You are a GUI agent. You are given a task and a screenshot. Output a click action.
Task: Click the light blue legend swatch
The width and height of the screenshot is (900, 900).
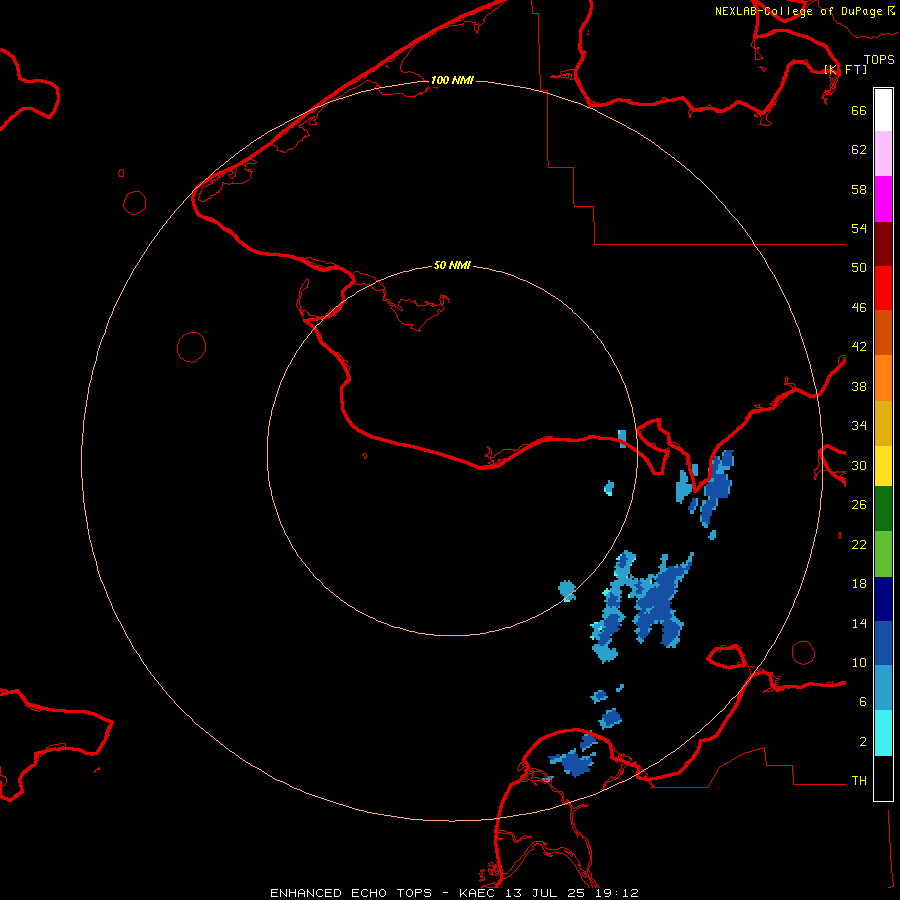coord(883,688)
